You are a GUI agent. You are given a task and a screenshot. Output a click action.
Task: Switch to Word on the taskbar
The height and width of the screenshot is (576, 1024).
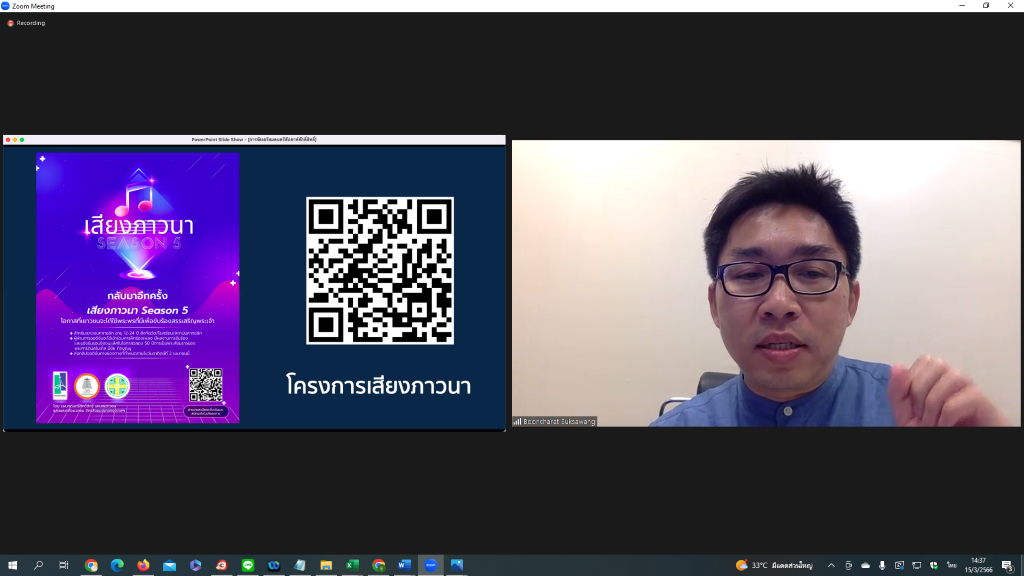pyautogui.click(x=405, y=566)
